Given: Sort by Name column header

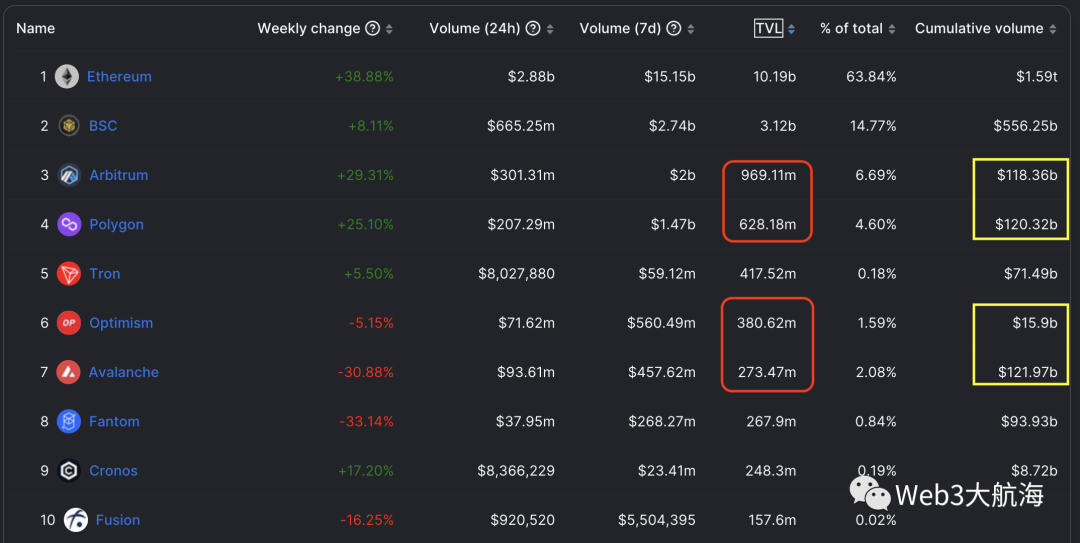Looking at the screenshot, I should [x=36, y=29].
